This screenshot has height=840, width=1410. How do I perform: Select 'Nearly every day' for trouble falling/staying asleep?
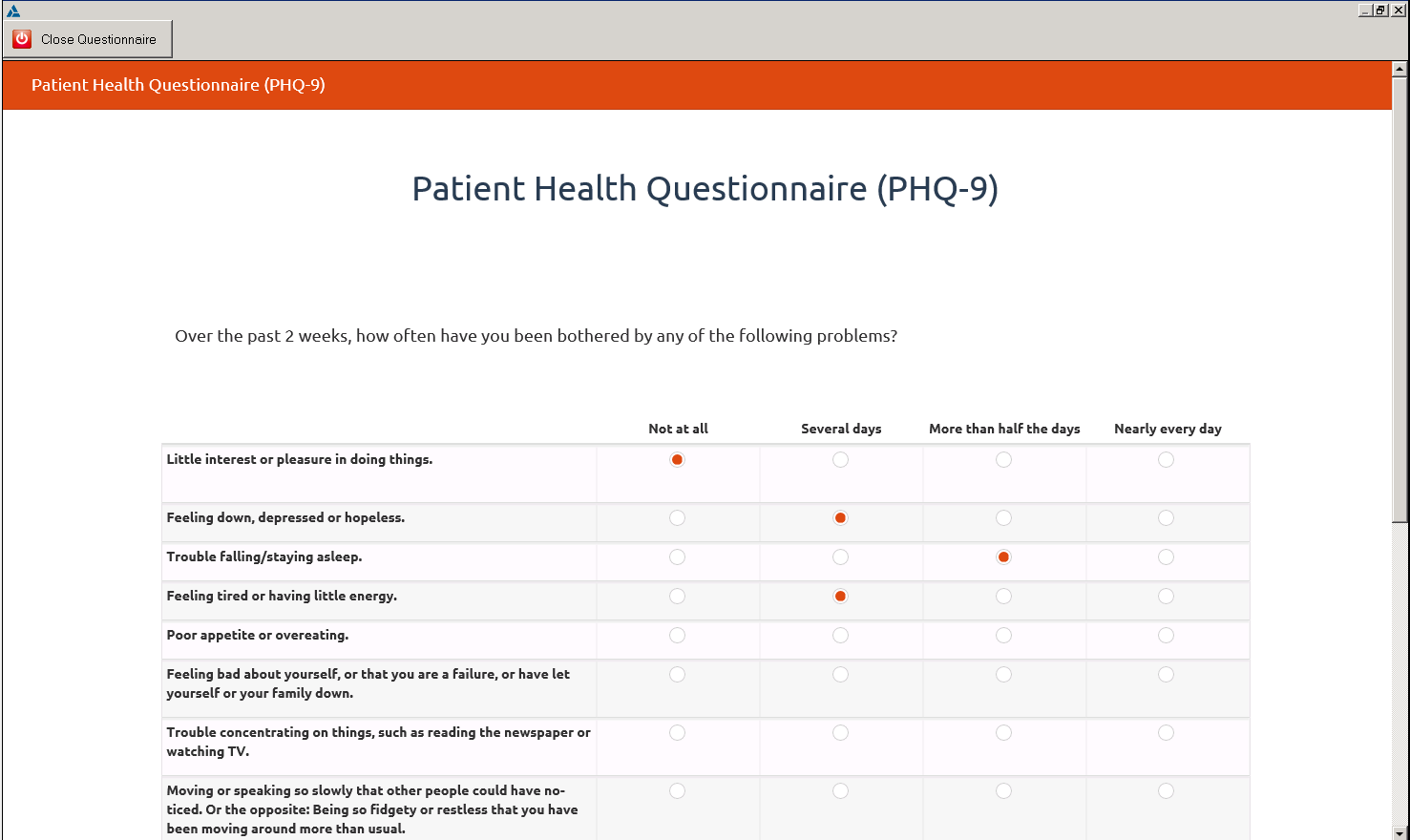(x=1166, y=557)
